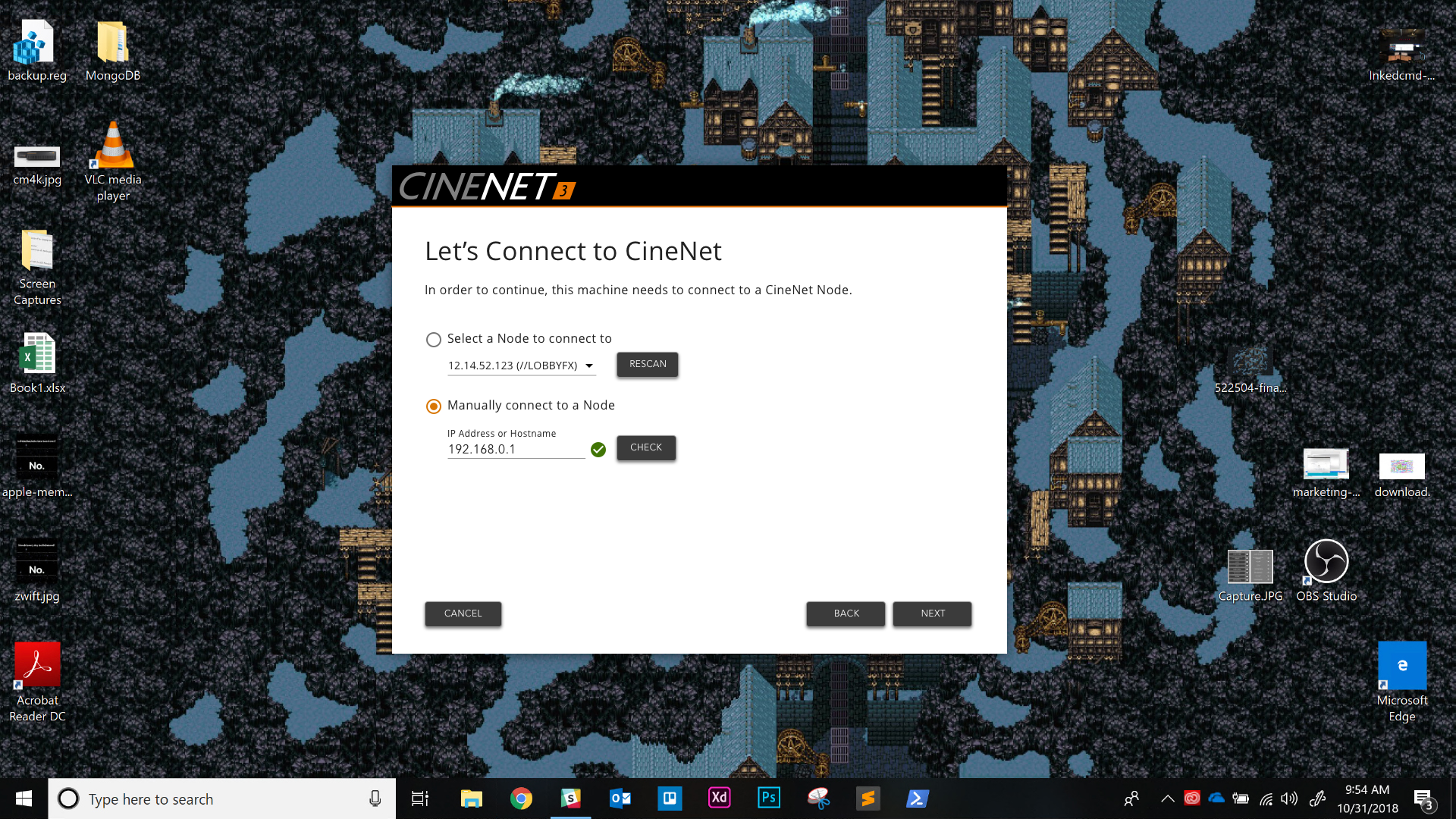The width and height of the screenshot is (1456, 819).
Task: Open the People icon in taskbar
Action: point(1131,799)
